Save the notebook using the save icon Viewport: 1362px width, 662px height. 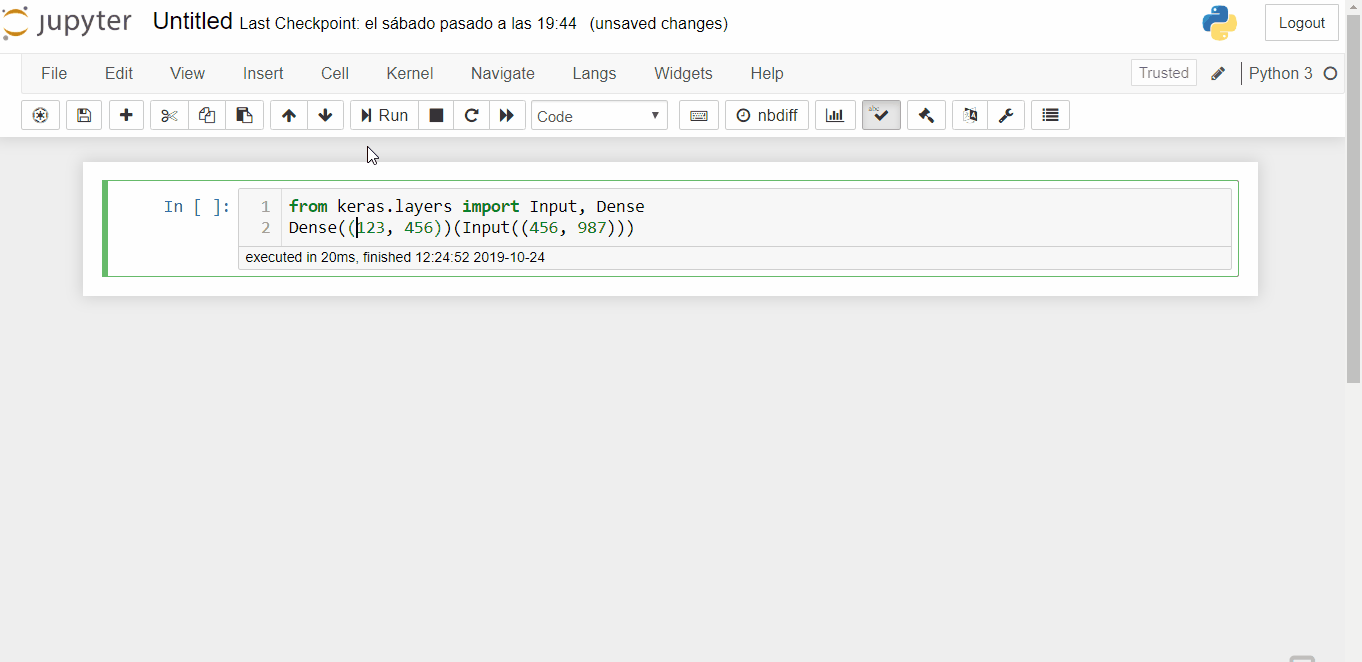[84, 114]
